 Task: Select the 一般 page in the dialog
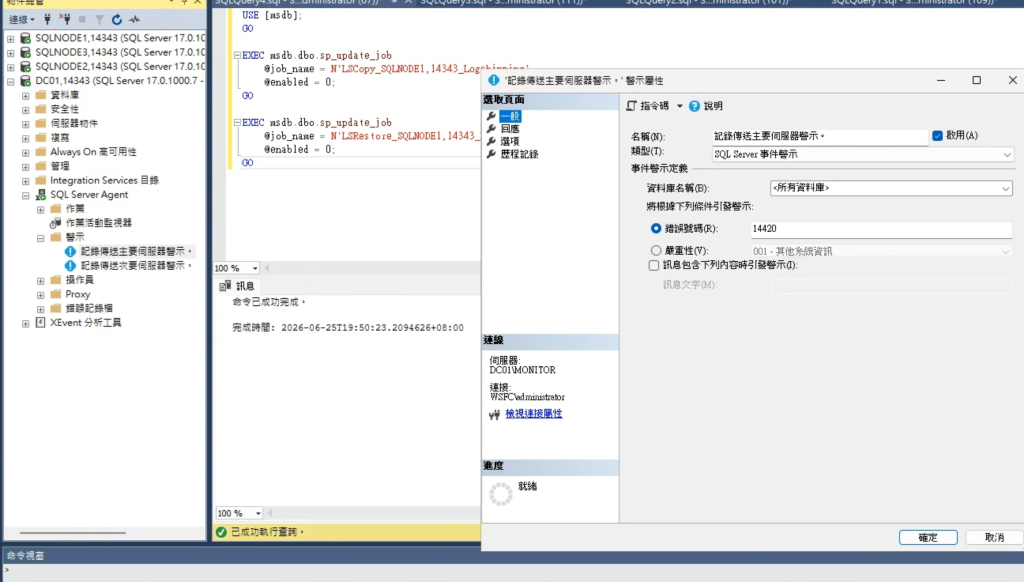(510, 116)
